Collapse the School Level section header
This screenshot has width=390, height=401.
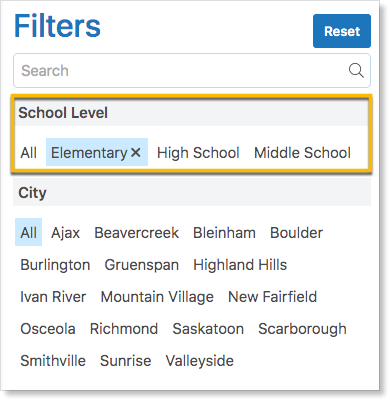pos(192,113)
